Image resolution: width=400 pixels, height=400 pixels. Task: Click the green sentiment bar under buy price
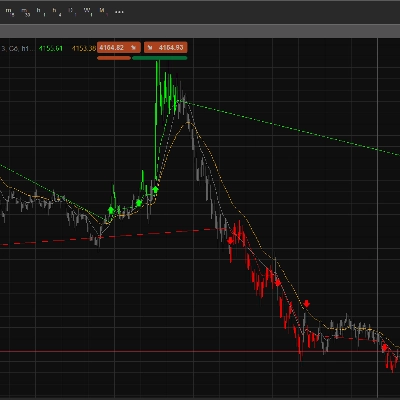click(x=160, y=58)
